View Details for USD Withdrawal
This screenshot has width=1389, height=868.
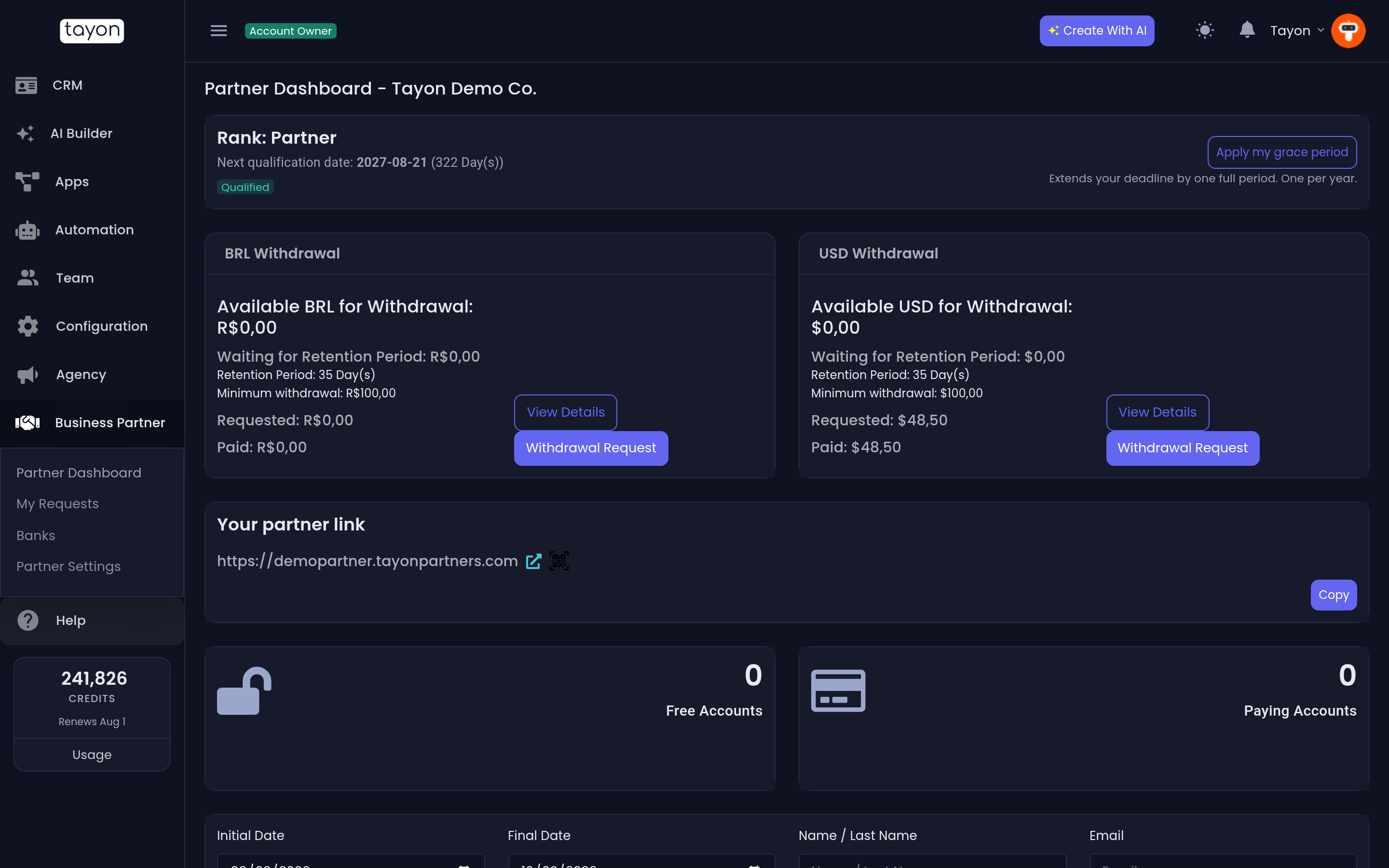click(1157, 412)
